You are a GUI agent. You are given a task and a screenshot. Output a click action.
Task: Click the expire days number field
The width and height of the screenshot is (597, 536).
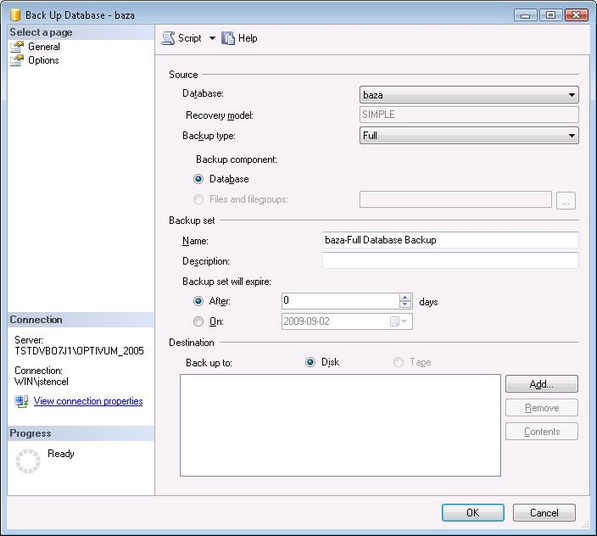click(x=341, y=301)
